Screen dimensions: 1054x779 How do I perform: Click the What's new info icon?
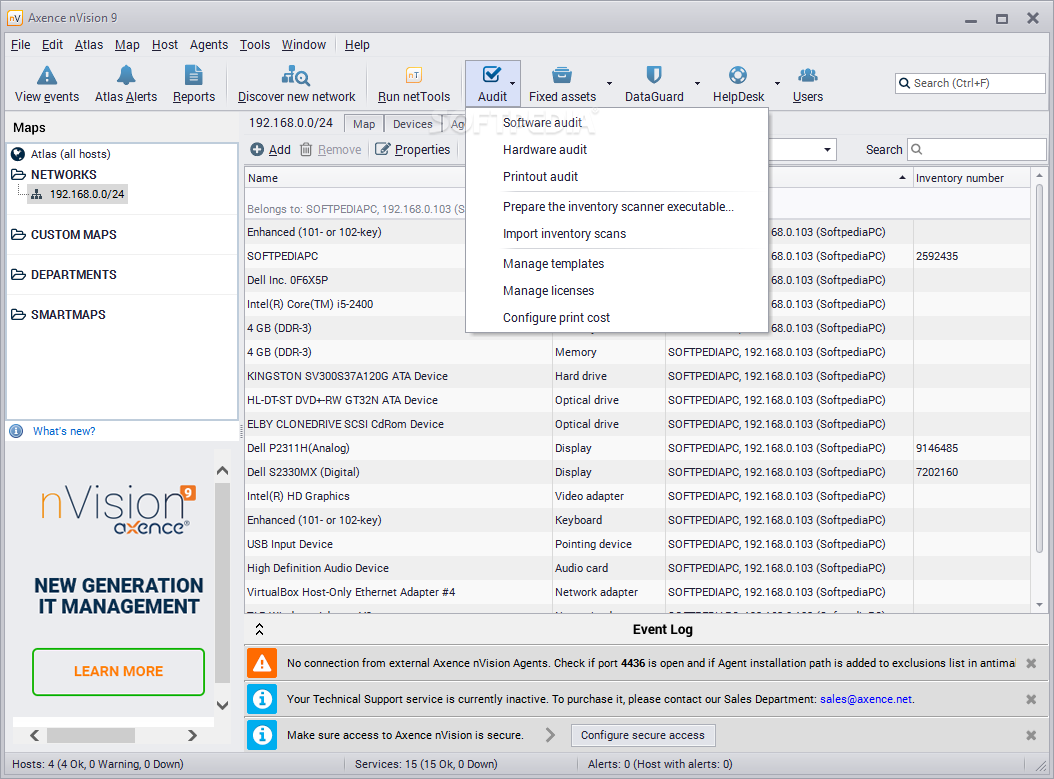tap(16, 431)
